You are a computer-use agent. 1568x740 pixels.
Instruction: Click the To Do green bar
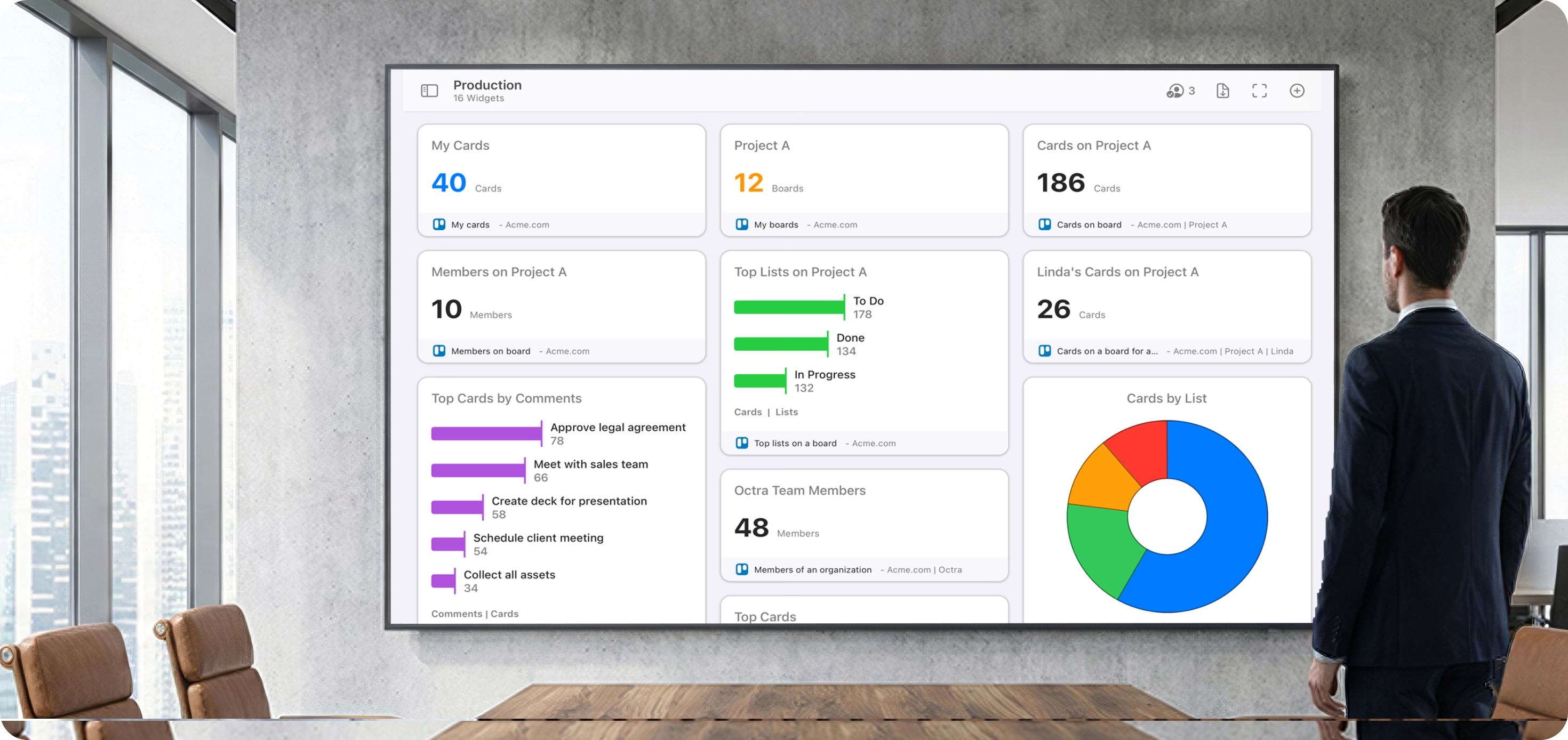[788, 307]
